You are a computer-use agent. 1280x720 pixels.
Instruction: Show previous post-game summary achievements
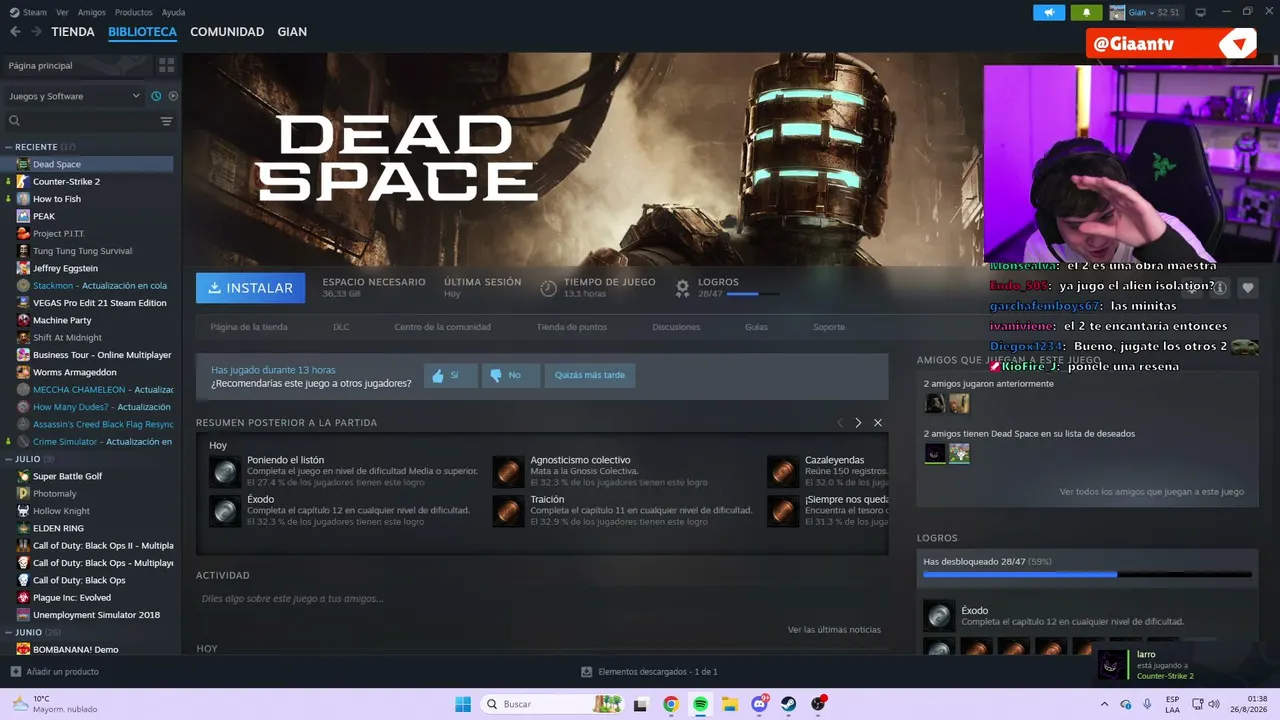(x=840, y=423)
